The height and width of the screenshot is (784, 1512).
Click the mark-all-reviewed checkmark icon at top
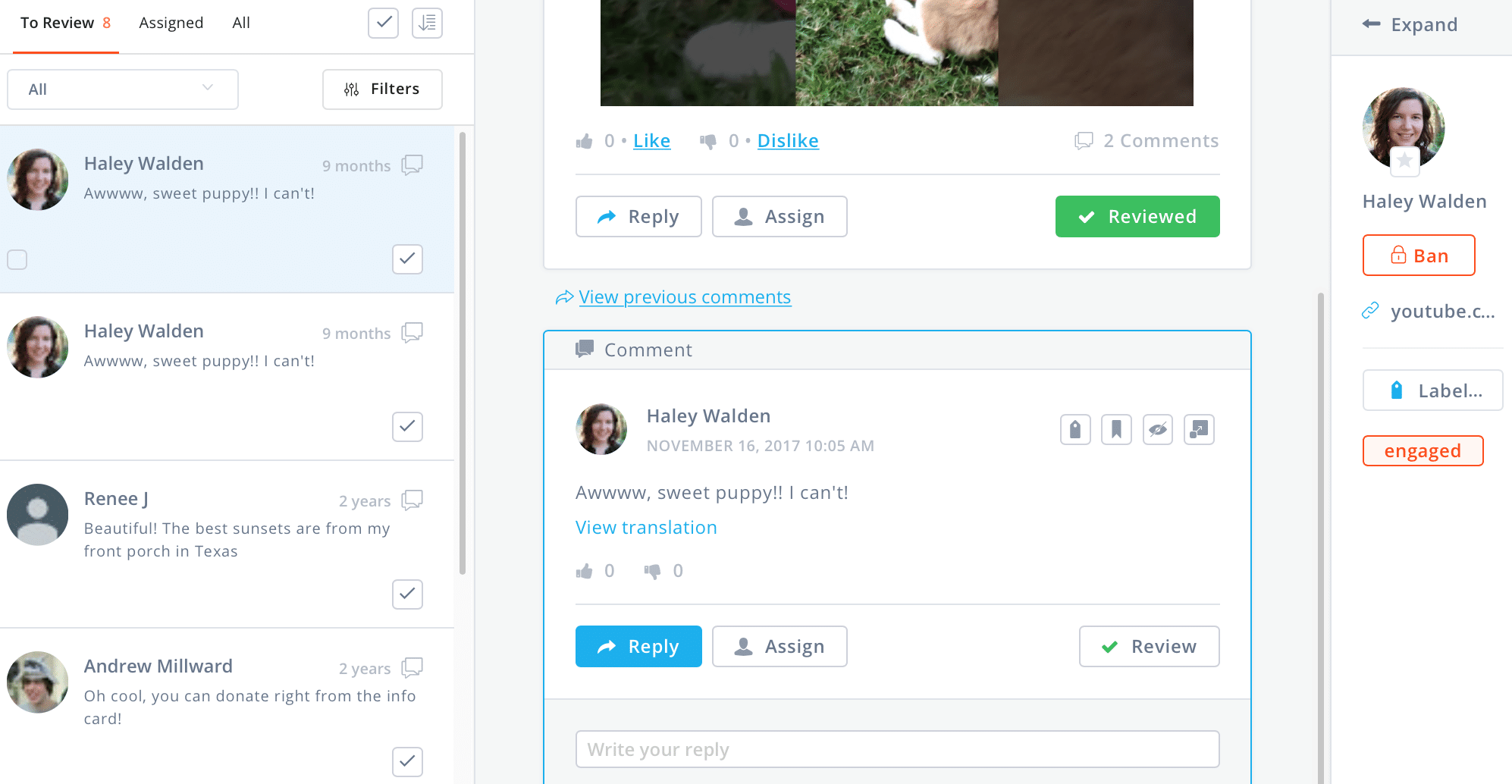point(384,24)
